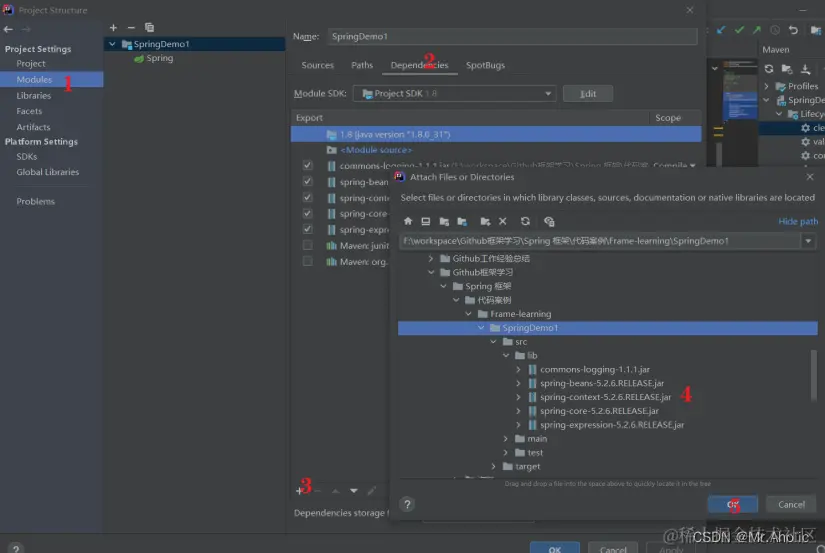Expand the target folder
Image resolution: width=825 pixels, height=553 pixels.
point(494,466)
